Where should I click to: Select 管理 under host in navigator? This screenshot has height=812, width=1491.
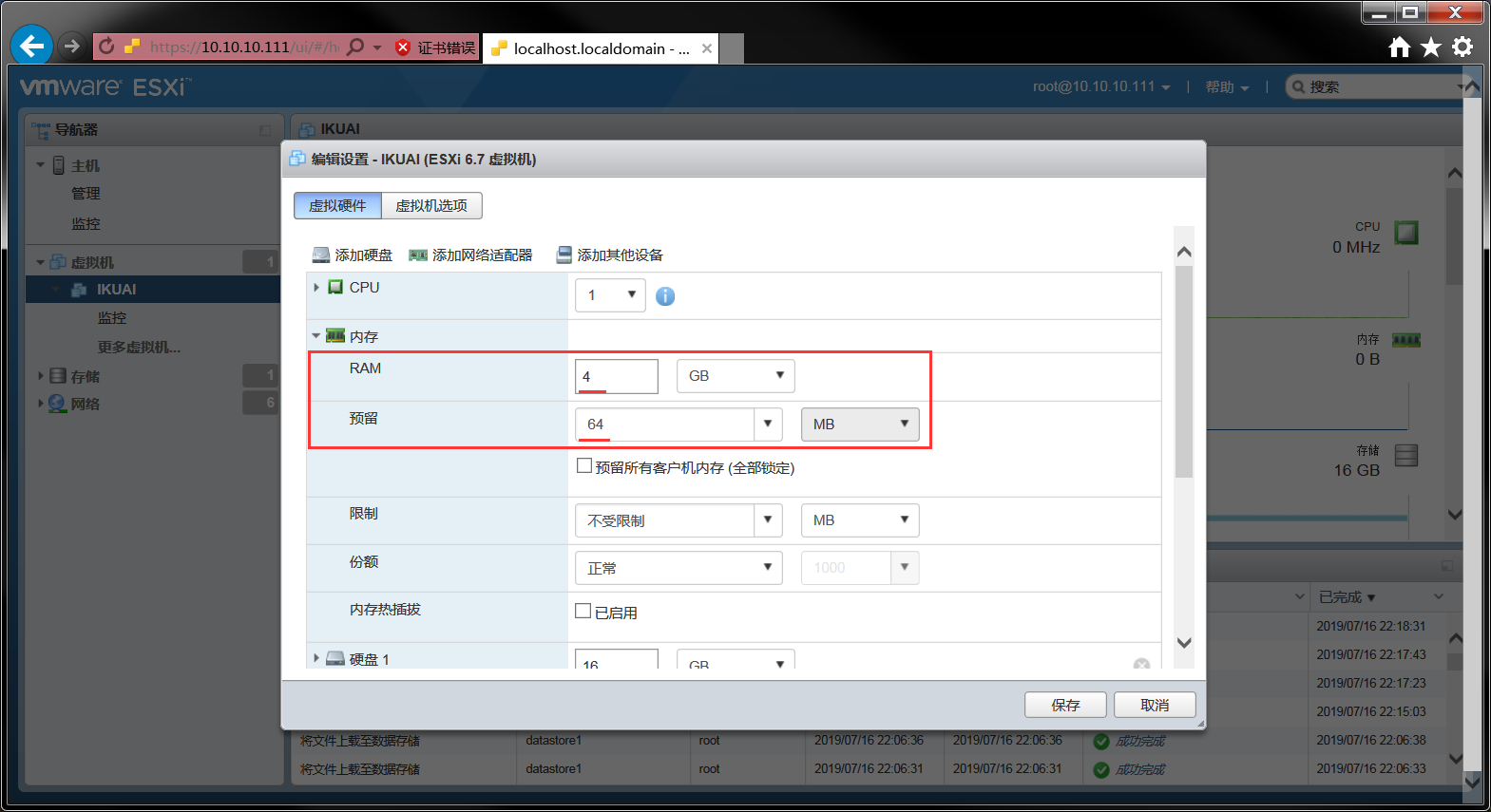pos(86,193)
